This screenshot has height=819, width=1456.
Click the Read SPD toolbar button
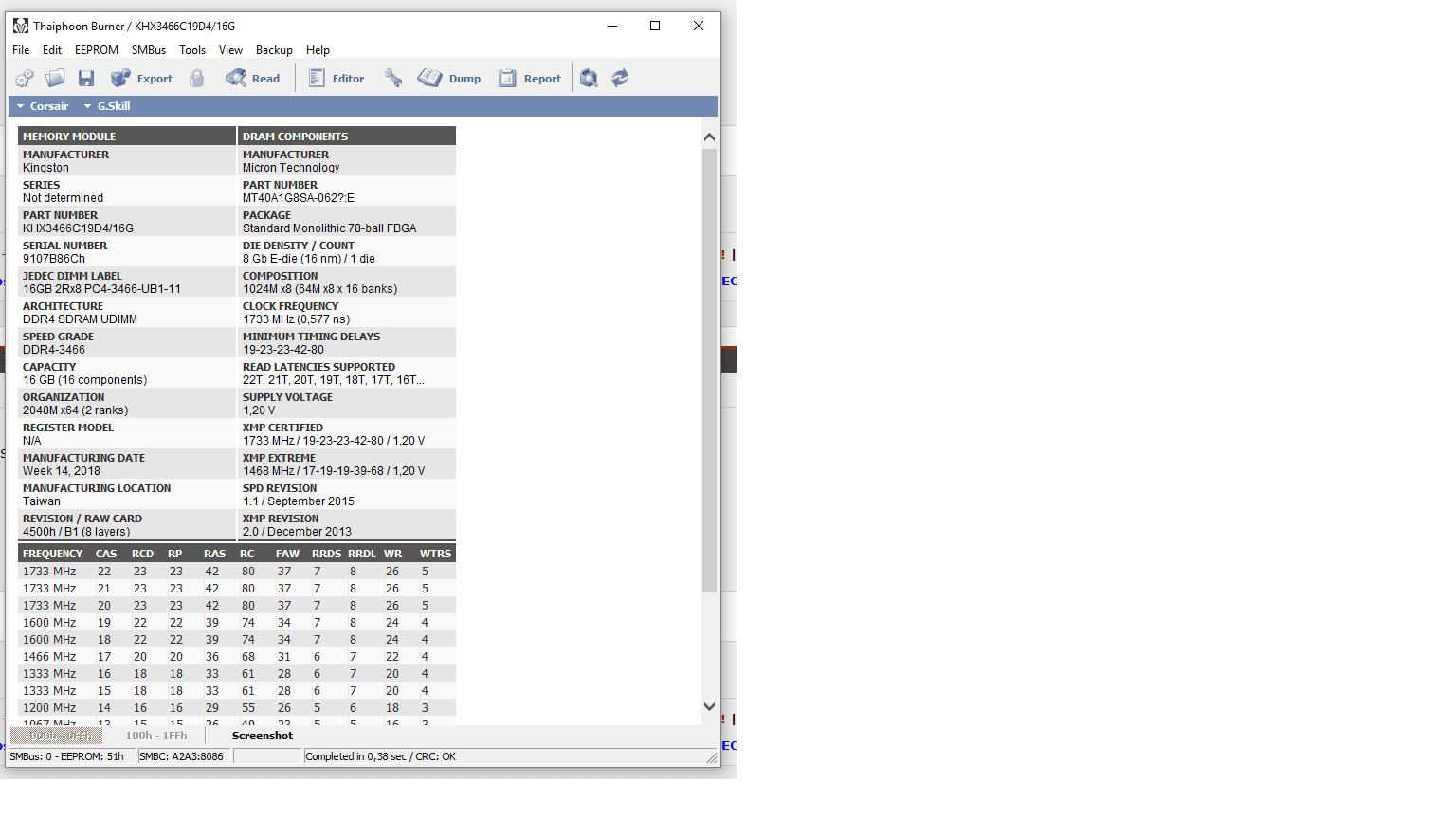click(252, 79)
